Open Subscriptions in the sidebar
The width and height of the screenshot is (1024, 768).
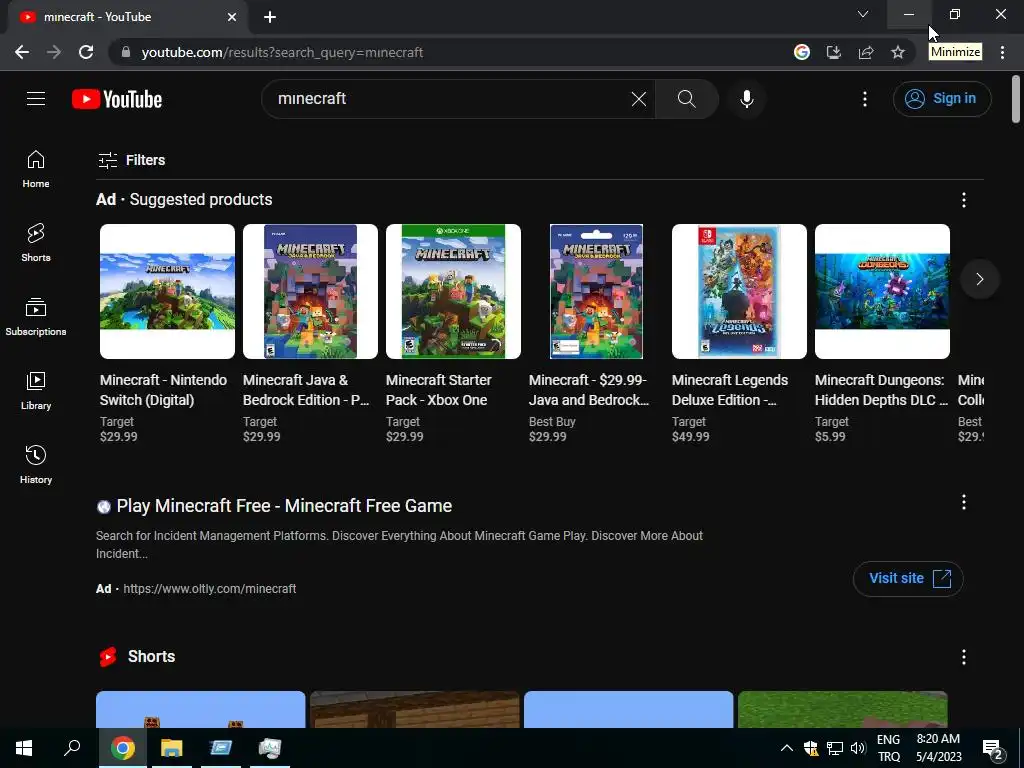click(x=36, y=317)
